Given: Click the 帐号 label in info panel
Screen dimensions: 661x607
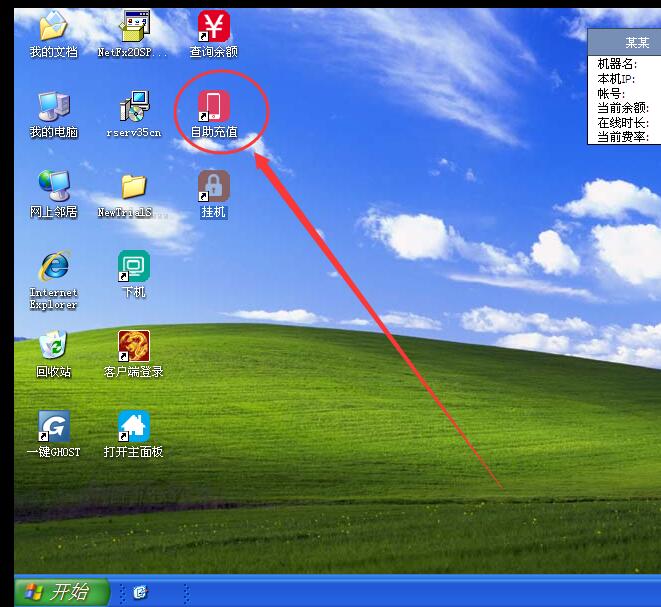Looking at the screenshot, I should coord(611,94).
